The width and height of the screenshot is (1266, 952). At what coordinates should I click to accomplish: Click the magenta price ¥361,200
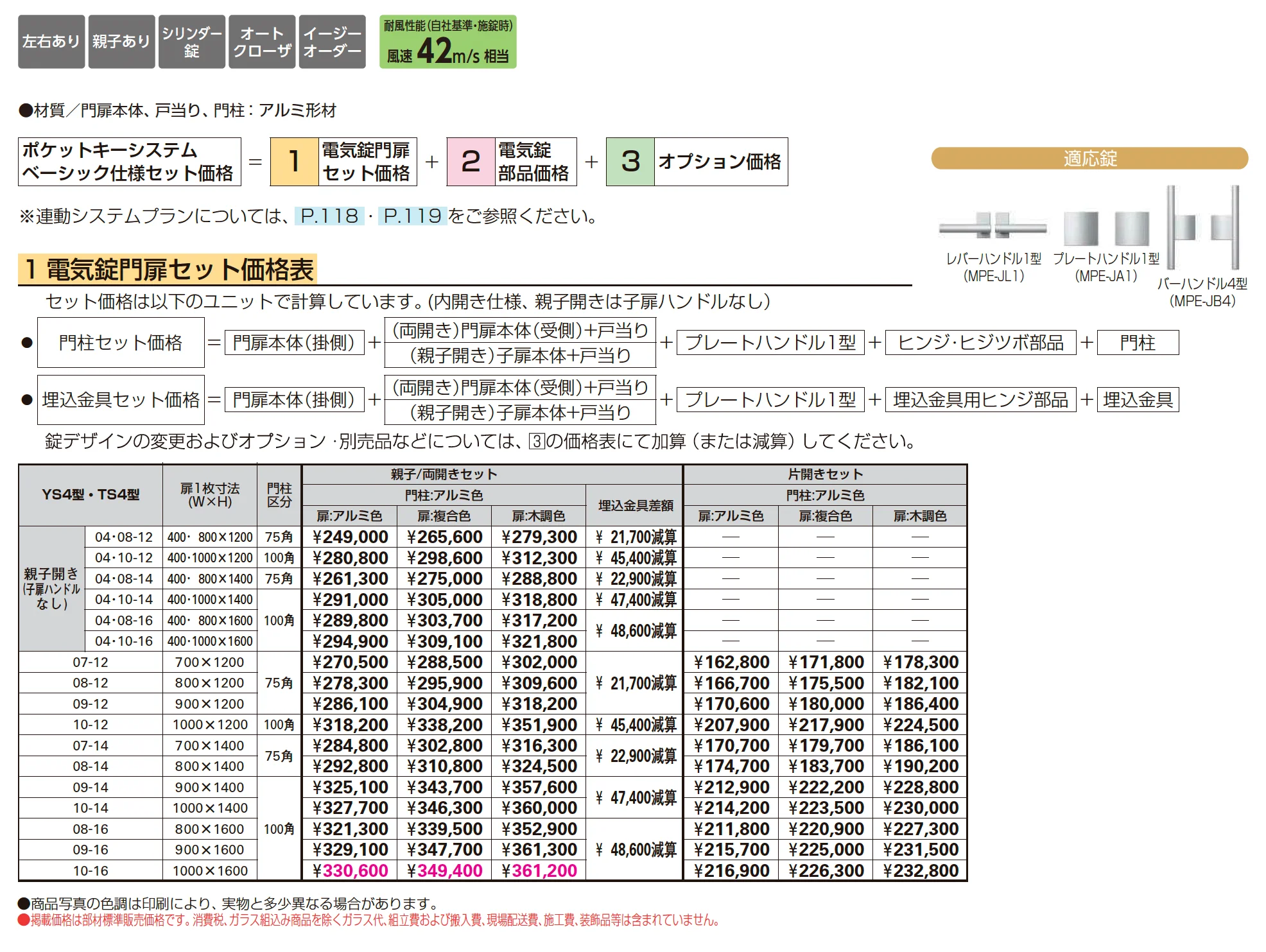click(539, 871)
